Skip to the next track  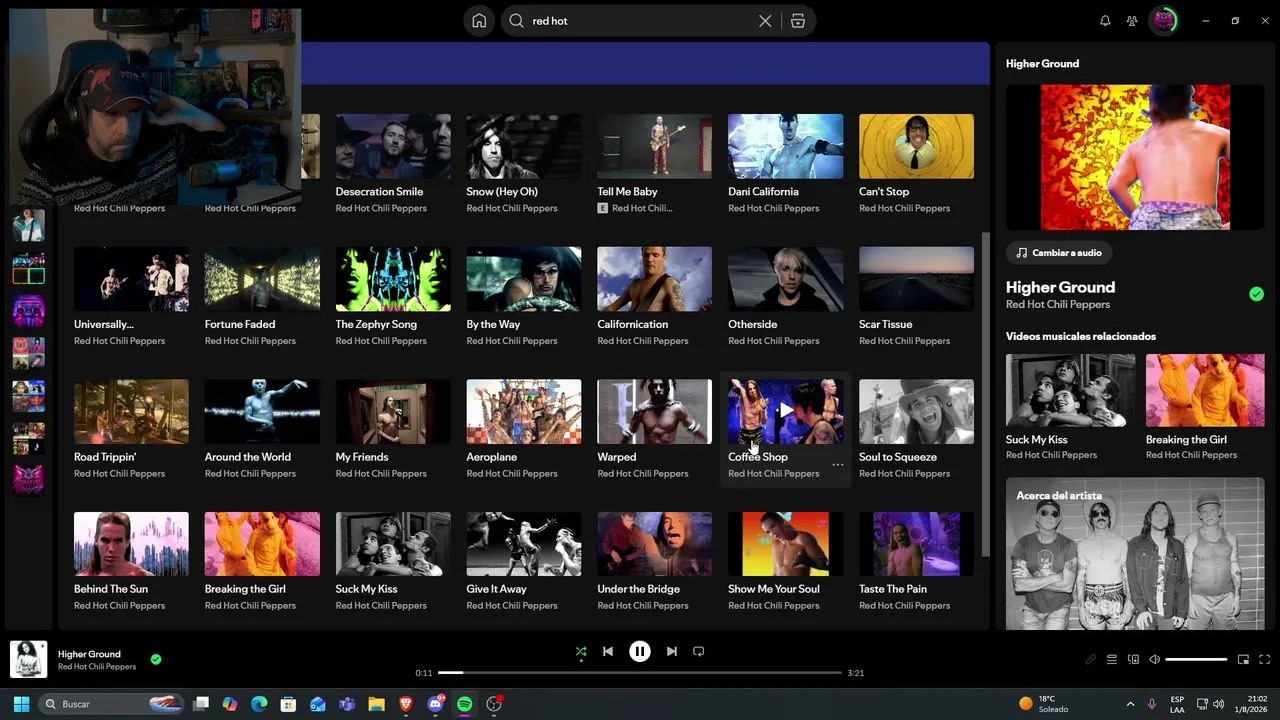click(672, 652)
